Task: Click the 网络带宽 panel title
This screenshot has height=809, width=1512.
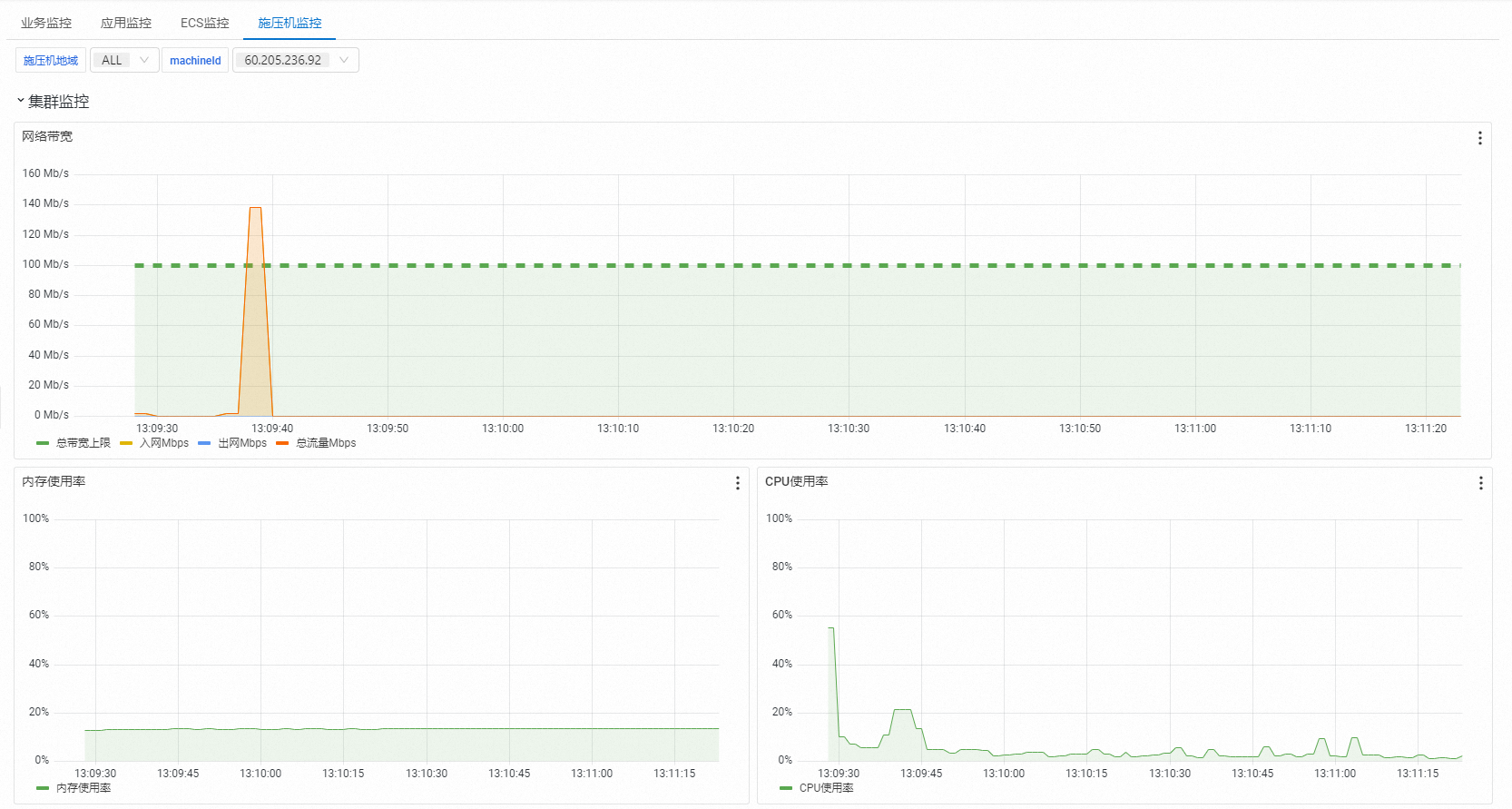Action: pyautogui.click(x=47, y=136)
